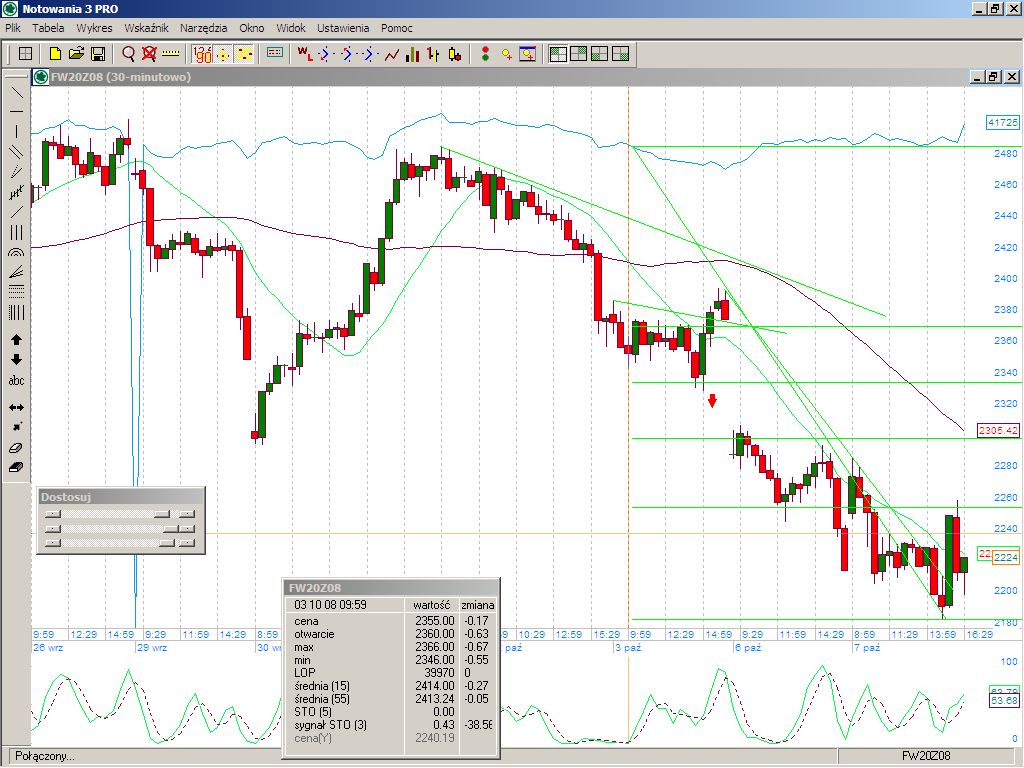Viewport: 1024px width, 768px height.
Task: Open file using the folder icon
Action: coord(76,54)
